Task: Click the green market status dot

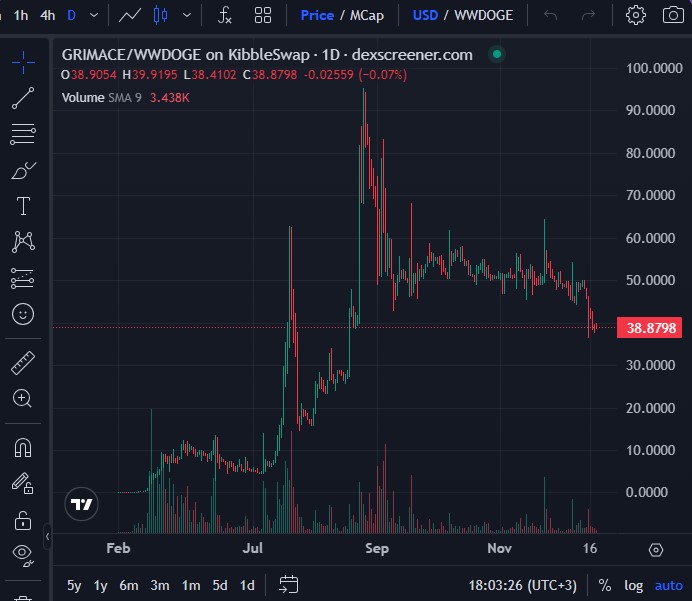Action: 497,54
